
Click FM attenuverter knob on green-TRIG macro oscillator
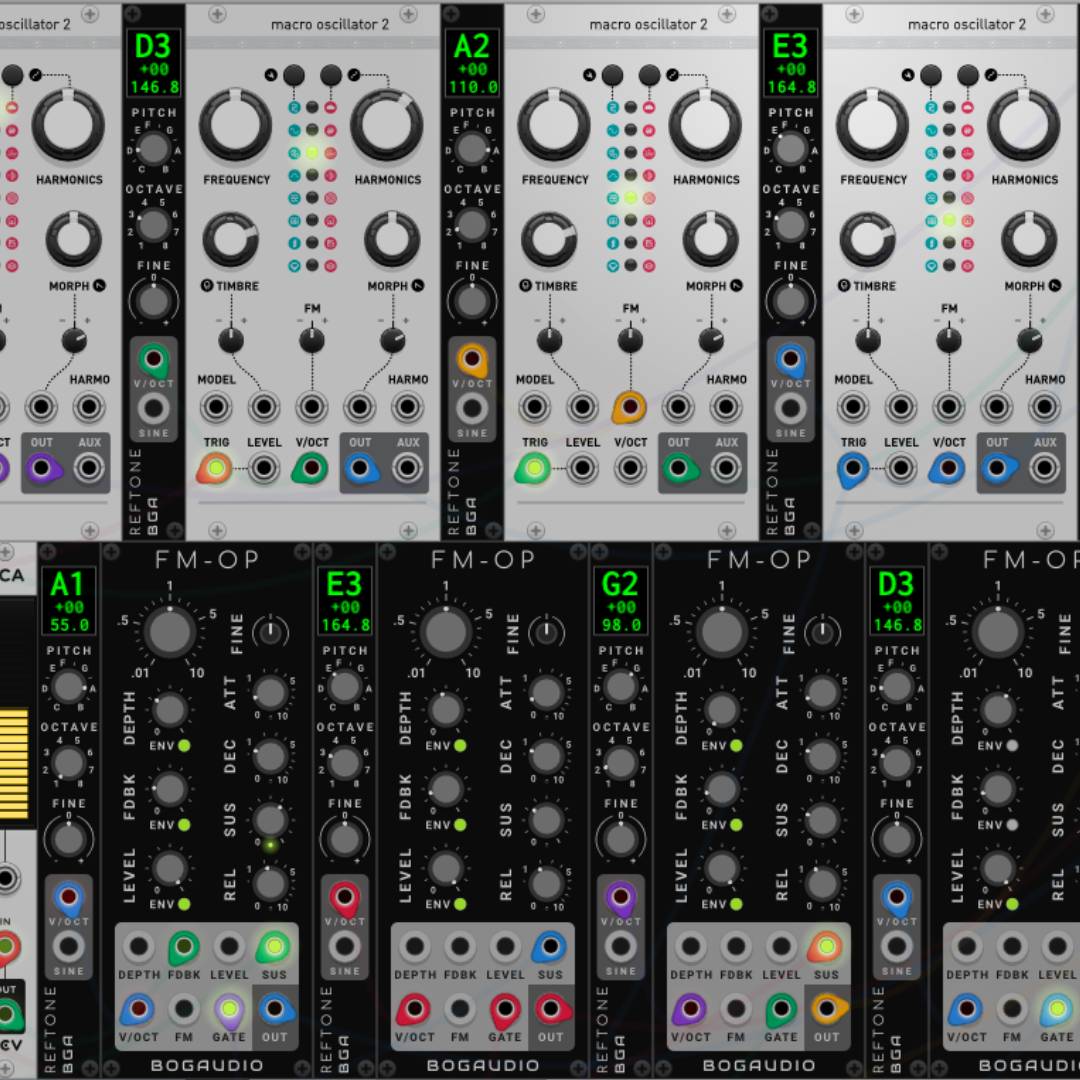[630, 340]
